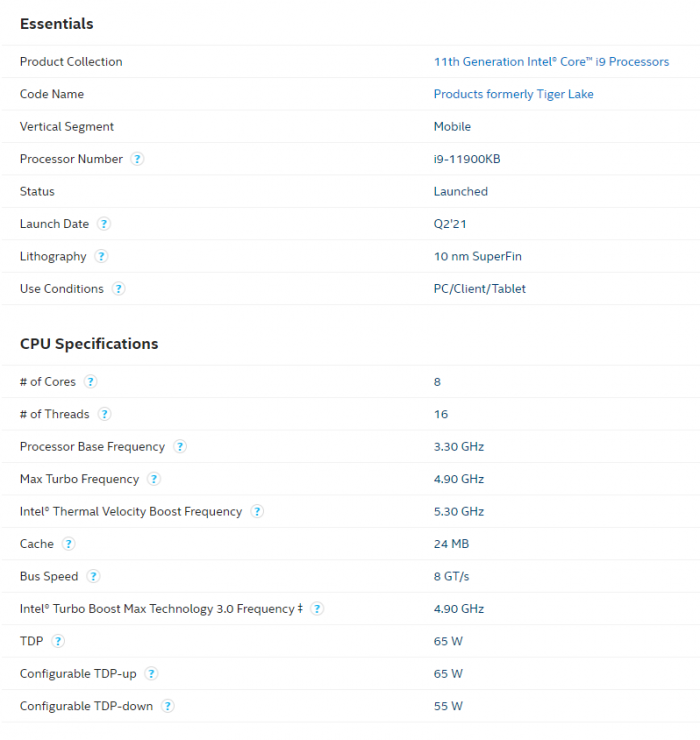
Task: Click the TDP help icon
Action: click(58, 641)
